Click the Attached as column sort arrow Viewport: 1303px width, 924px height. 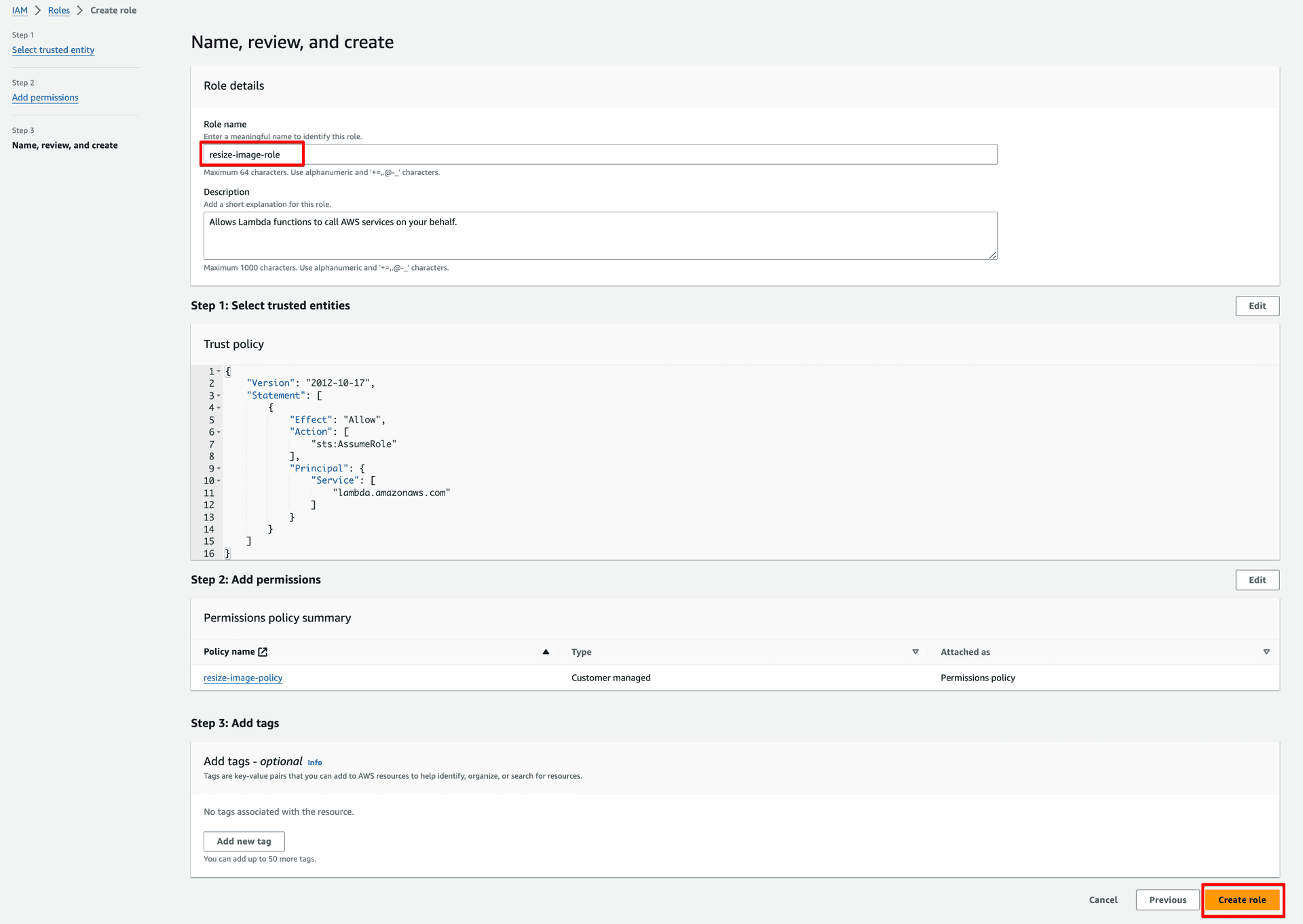coord(1266,652)
